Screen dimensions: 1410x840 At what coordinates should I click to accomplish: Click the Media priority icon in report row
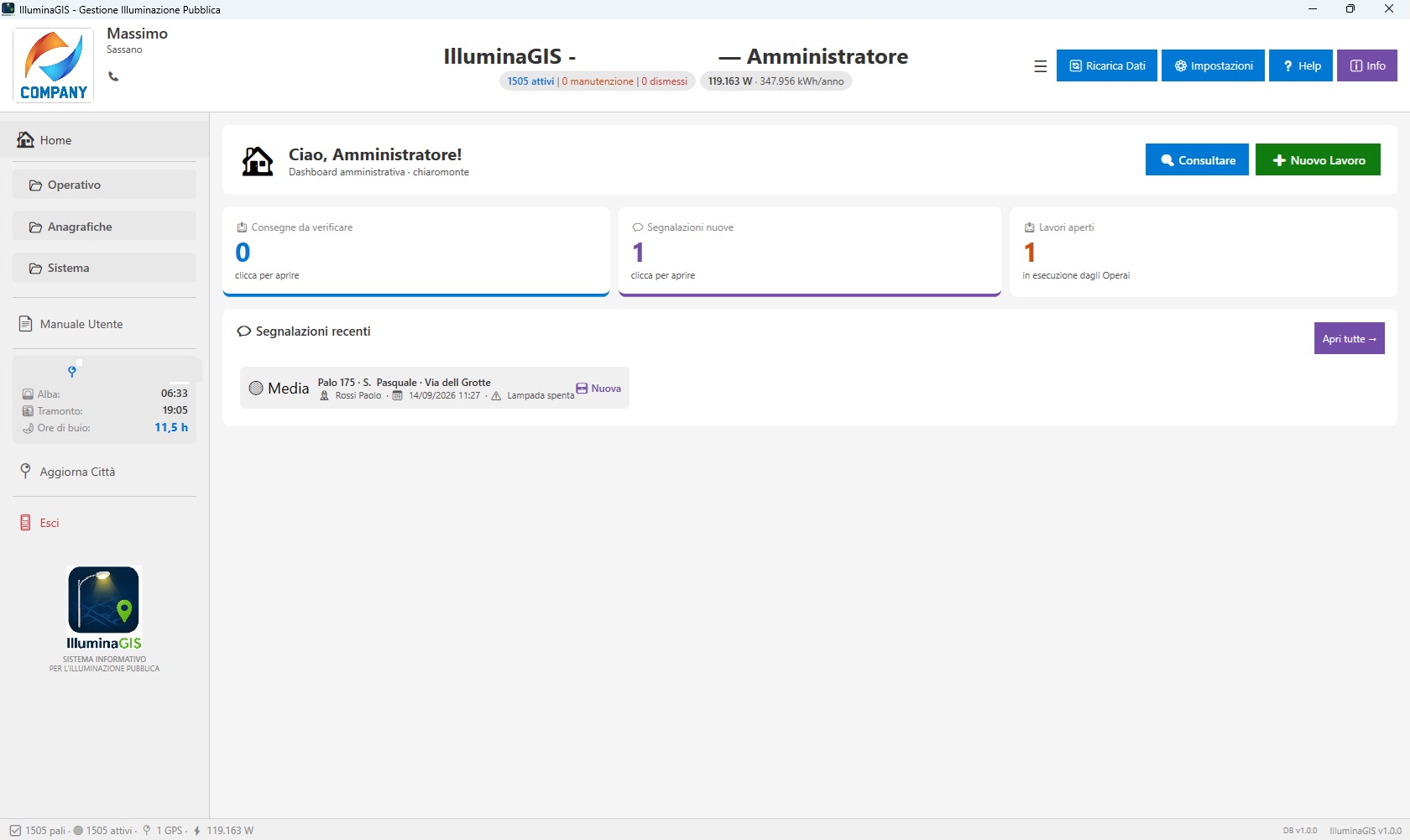coord(256,388)
